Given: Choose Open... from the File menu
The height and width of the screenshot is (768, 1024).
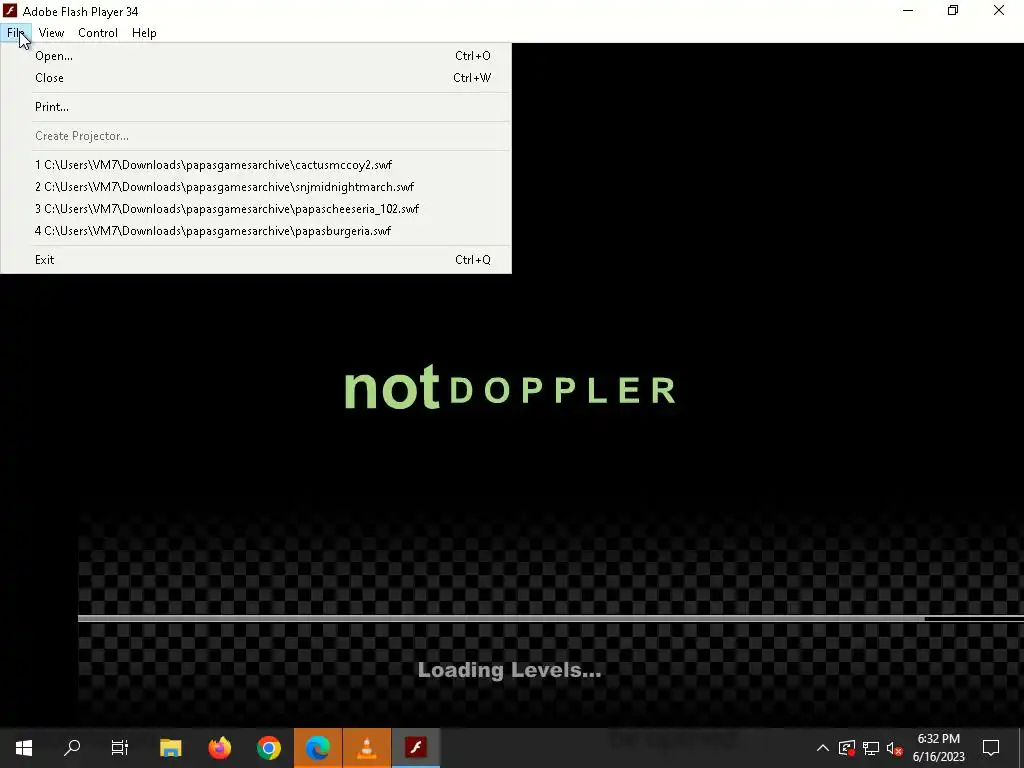Looking at the screenshot, I should click(x=255, y=56).
